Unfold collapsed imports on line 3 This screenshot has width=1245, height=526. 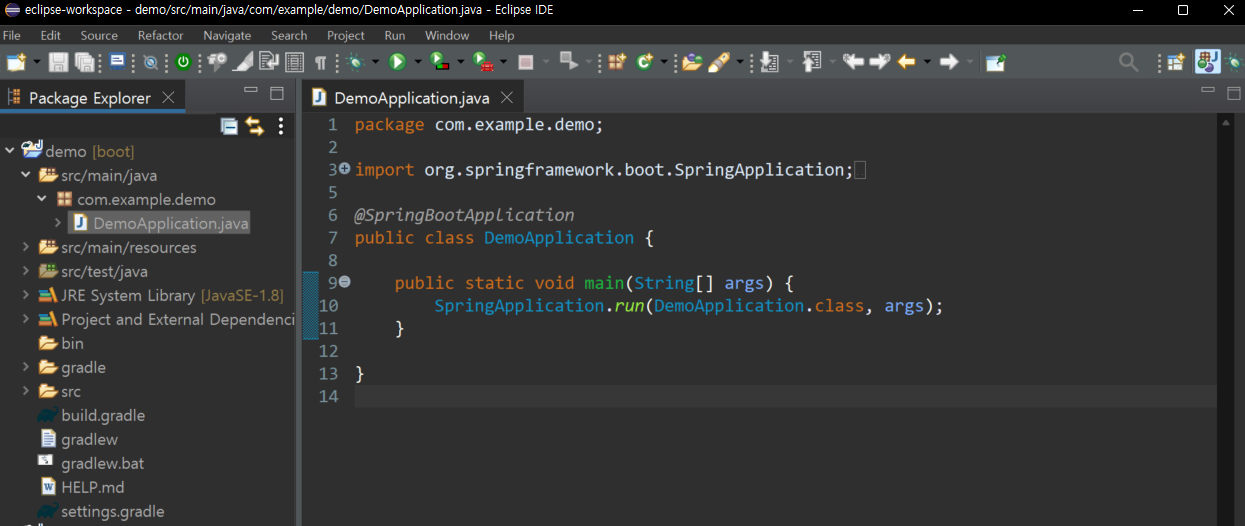tap(344, 169)
